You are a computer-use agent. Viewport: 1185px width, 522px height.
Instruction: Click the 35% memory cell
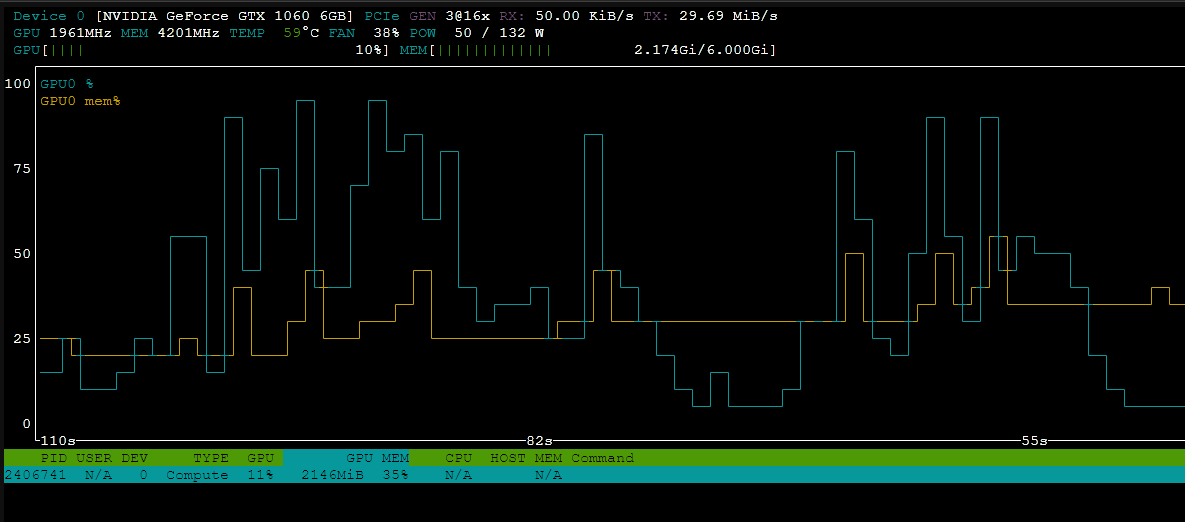tap(395, 475)
